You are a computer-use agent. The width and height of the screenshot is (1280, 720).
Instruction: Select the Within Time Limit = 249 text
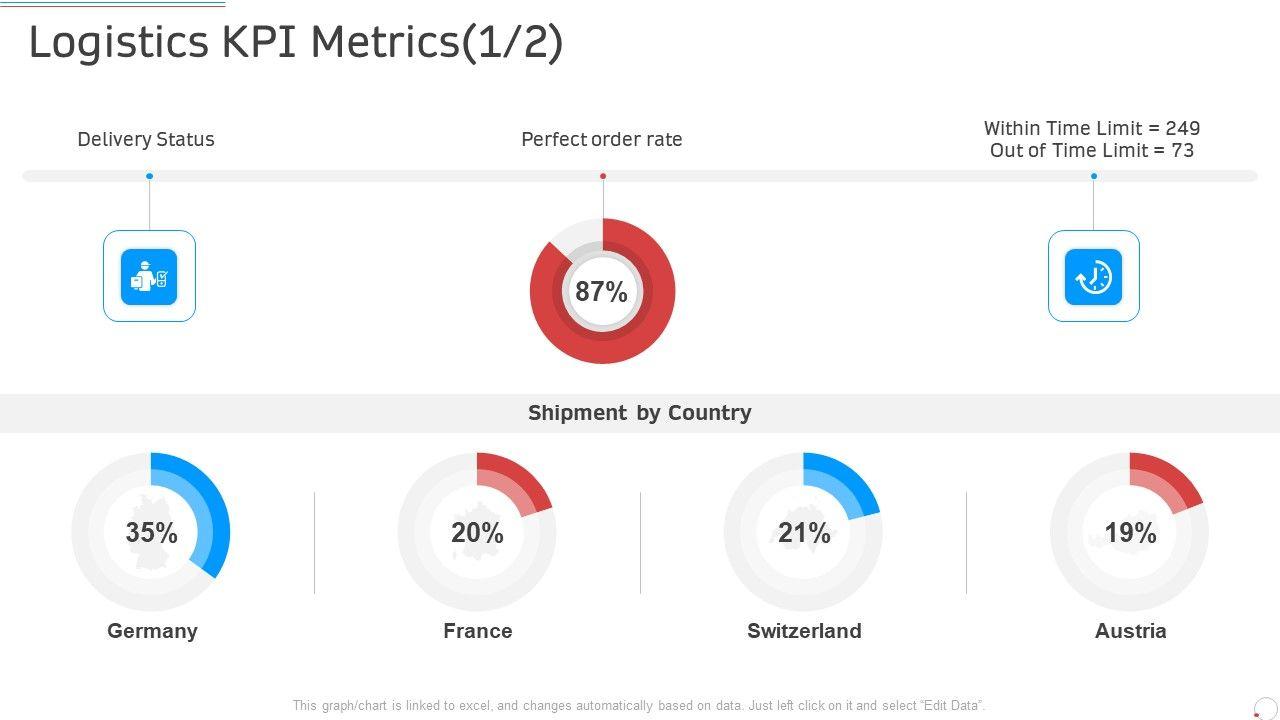pyautogui.click(x=1092, y=128)
